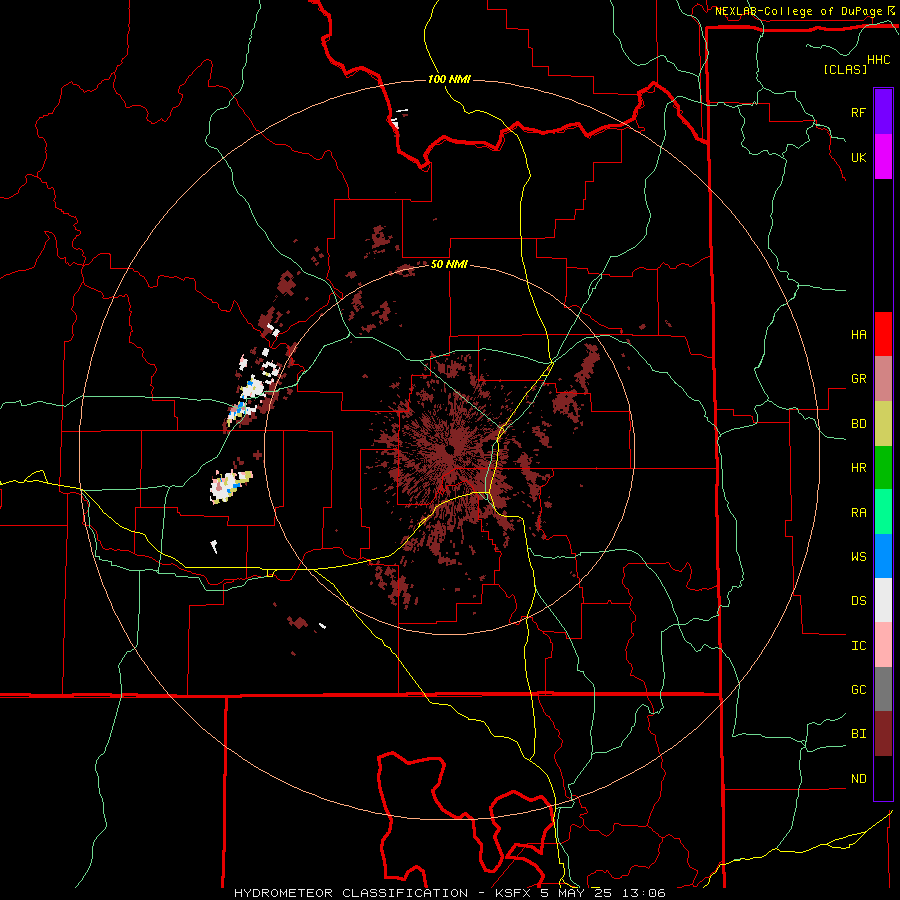Pick the HR green legend swatch
The width and height of the screenshot is (900, 900).
[x=883, y=468]
